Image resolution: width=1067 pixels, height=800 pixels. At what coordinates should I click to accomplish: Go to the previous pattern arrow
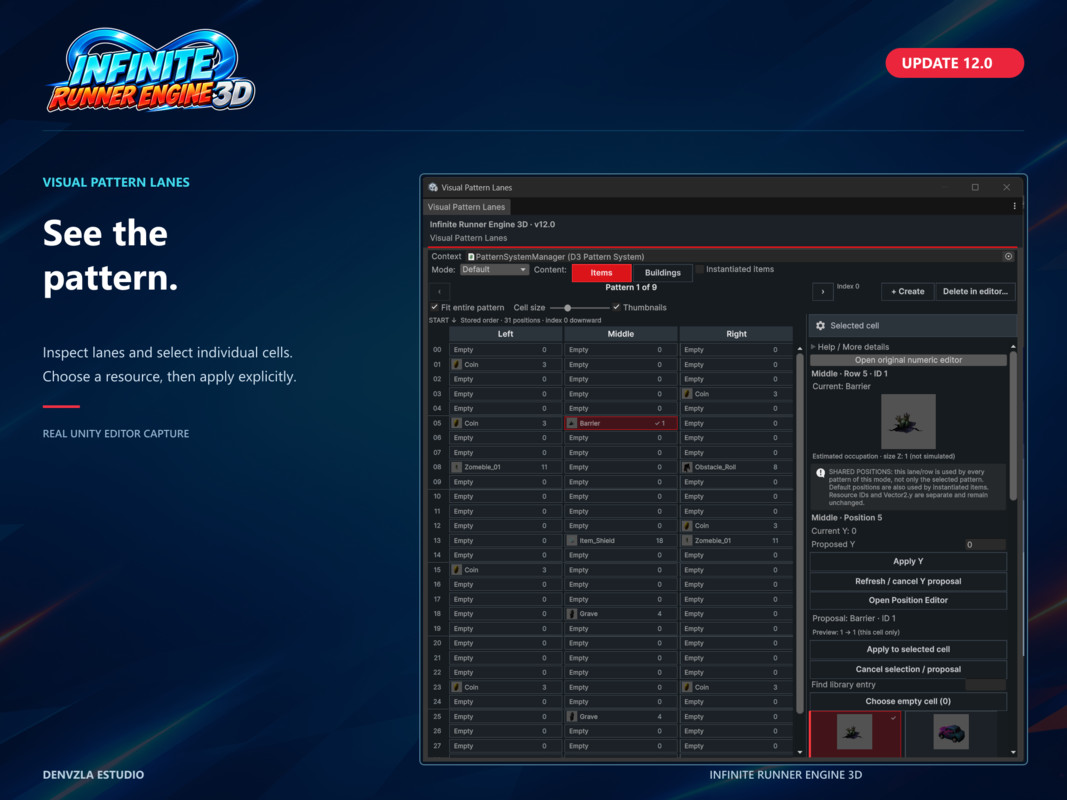pyautogui.click(x=440, y=291)
